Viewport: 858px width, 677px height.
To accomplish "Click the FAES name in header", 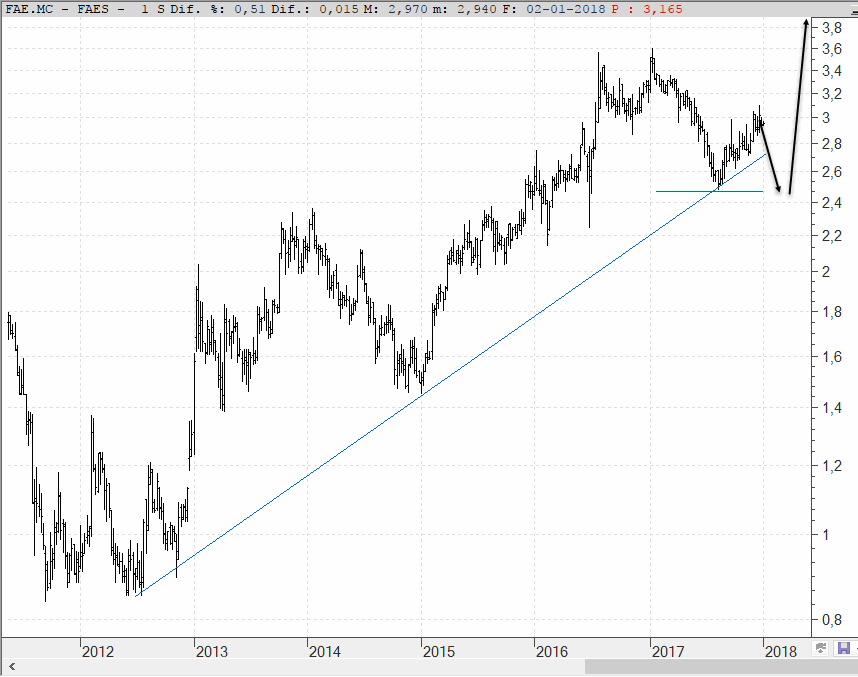I will [x=93, y=9].
